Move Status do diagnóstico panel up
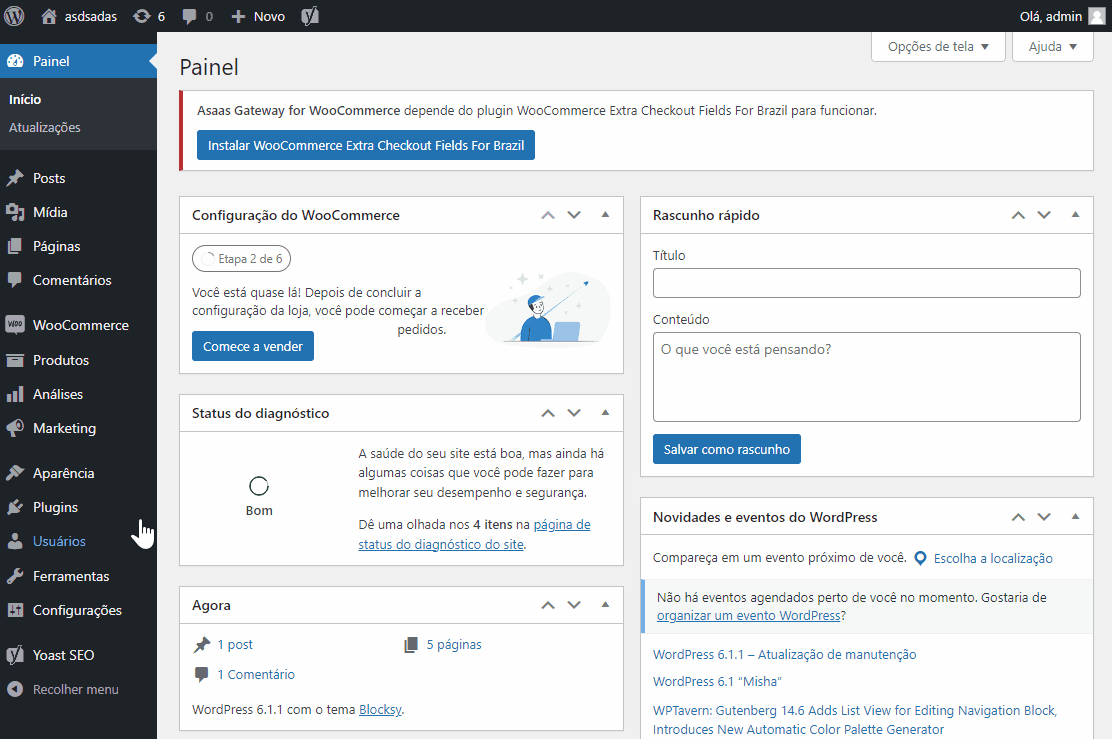 (547, 413)
